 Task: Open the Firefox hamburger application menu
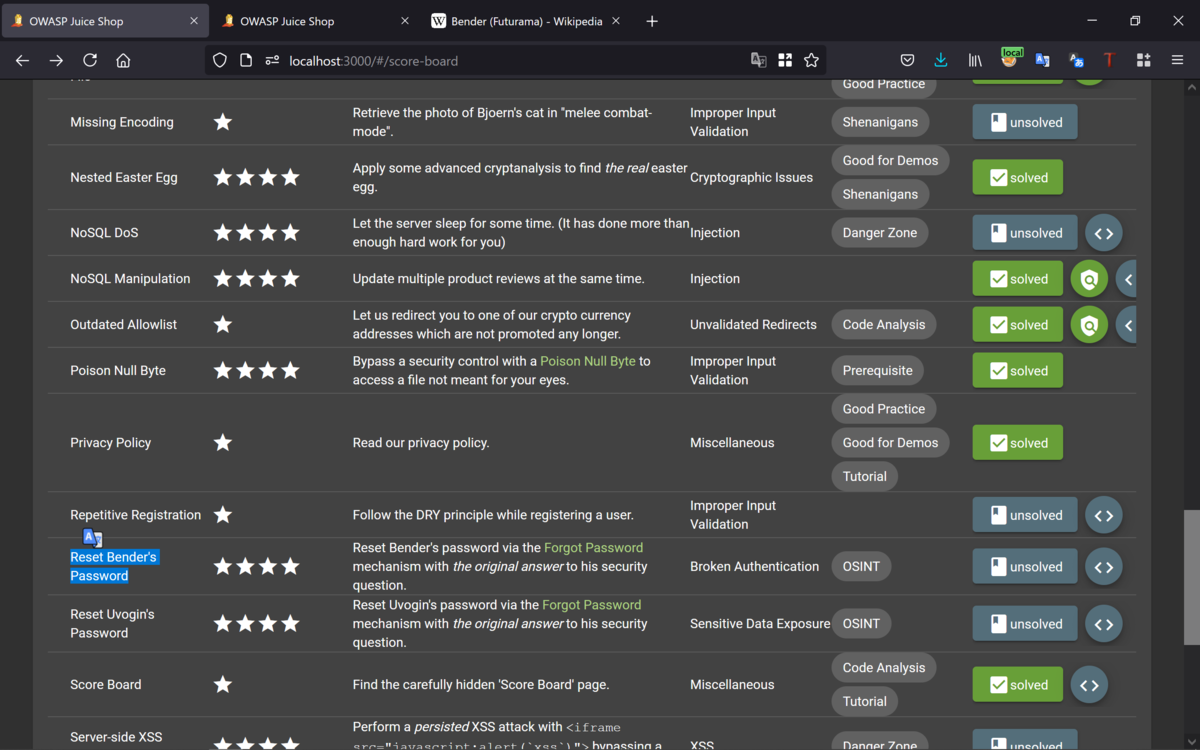click(1177, 61)
